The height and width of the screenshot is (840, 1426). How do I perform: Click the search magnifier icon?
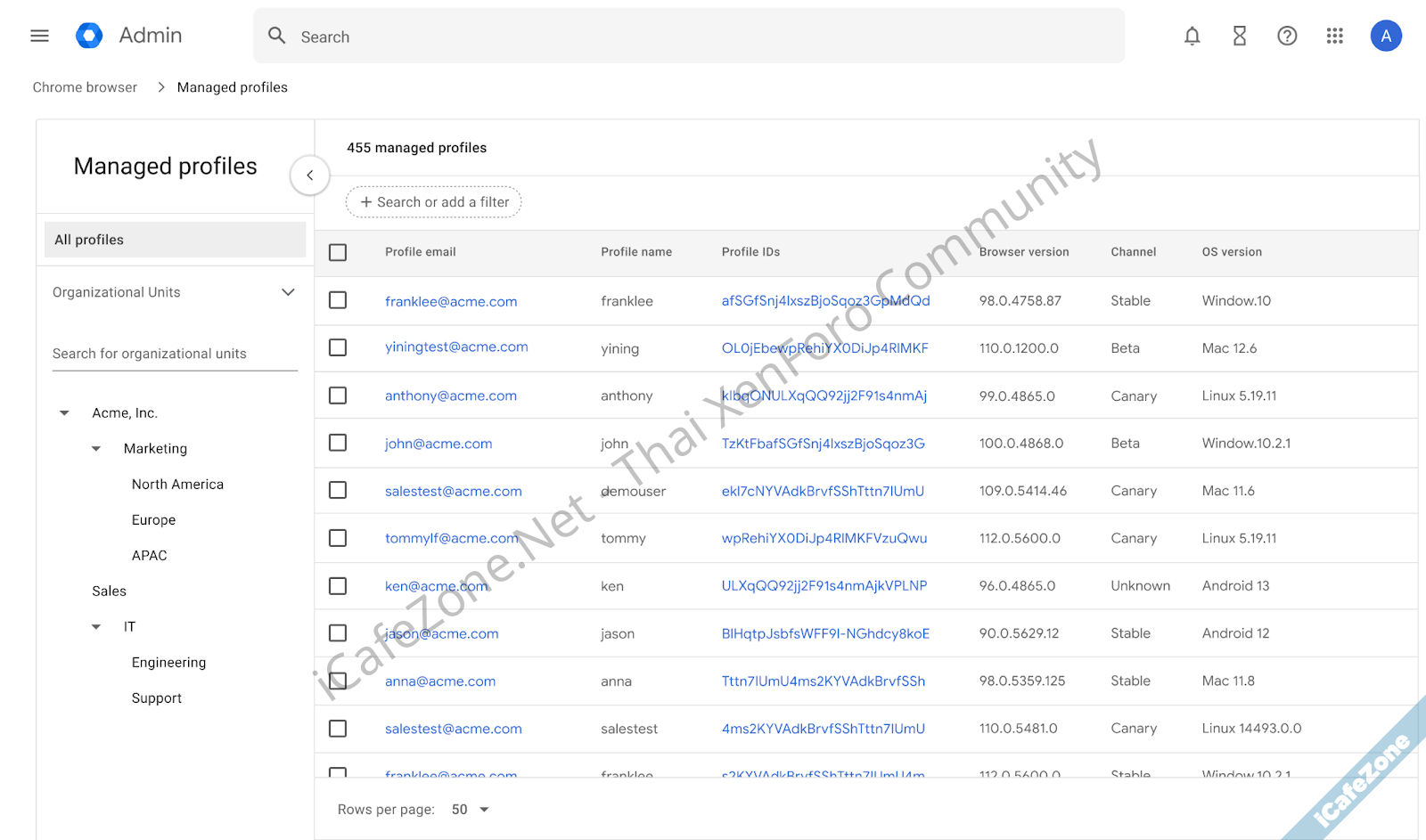point(276,36)
